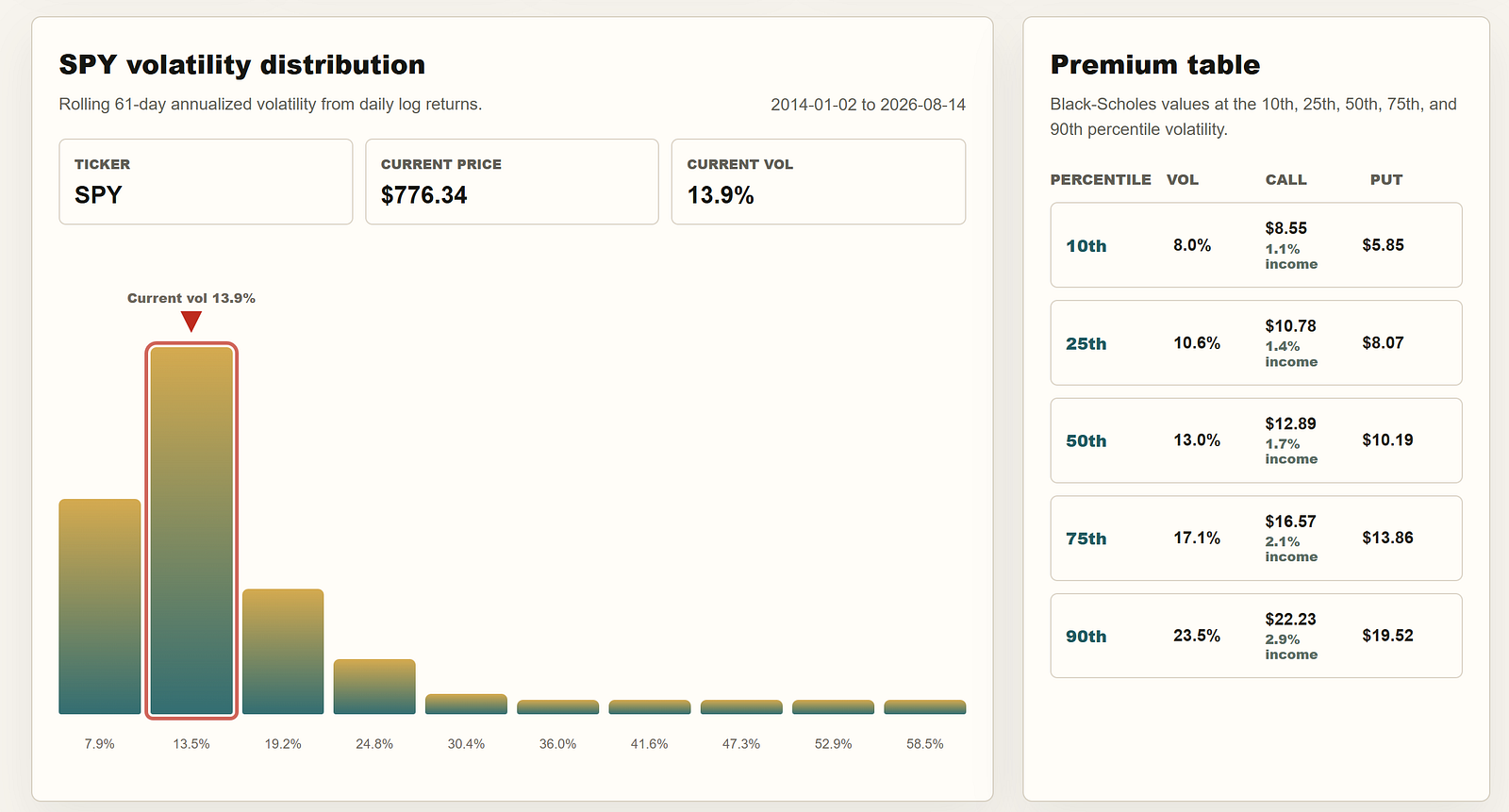1509x812 pixels.
Task: Select the highlighted 13.5% histogram bar
Action: pos(191,530)
